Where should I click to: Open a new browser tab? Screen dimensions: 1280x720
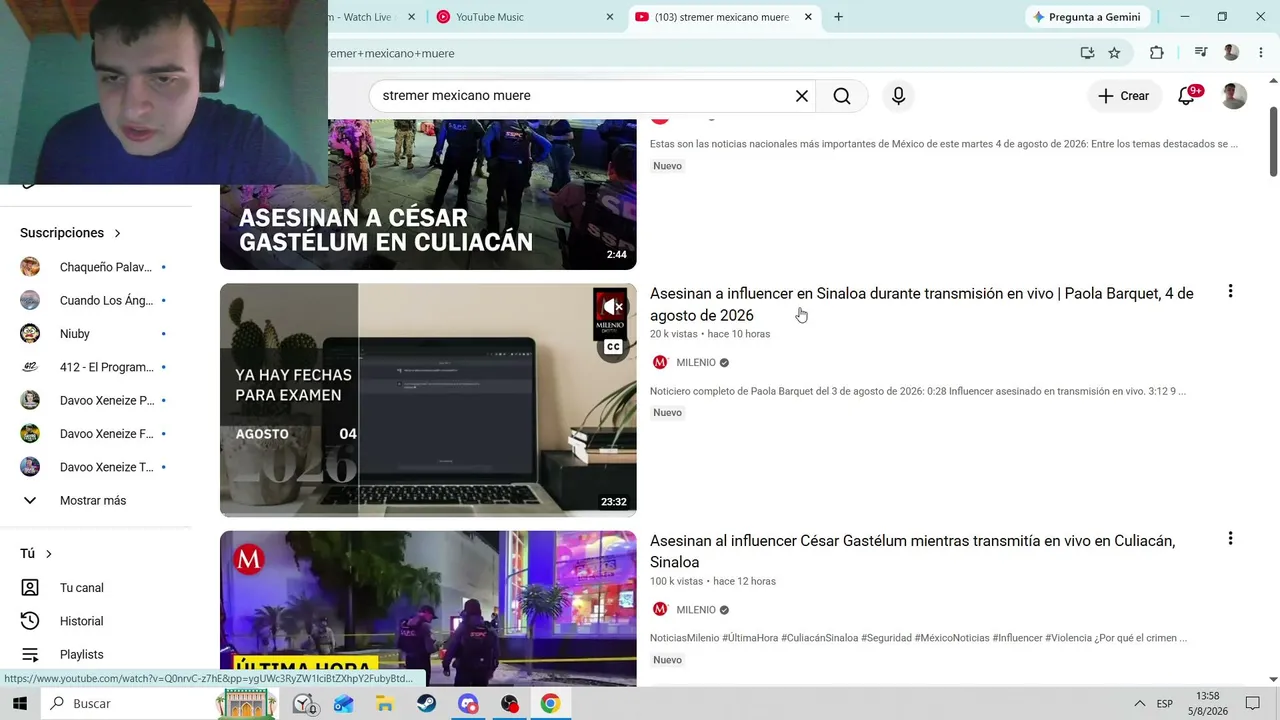[838, 17]
